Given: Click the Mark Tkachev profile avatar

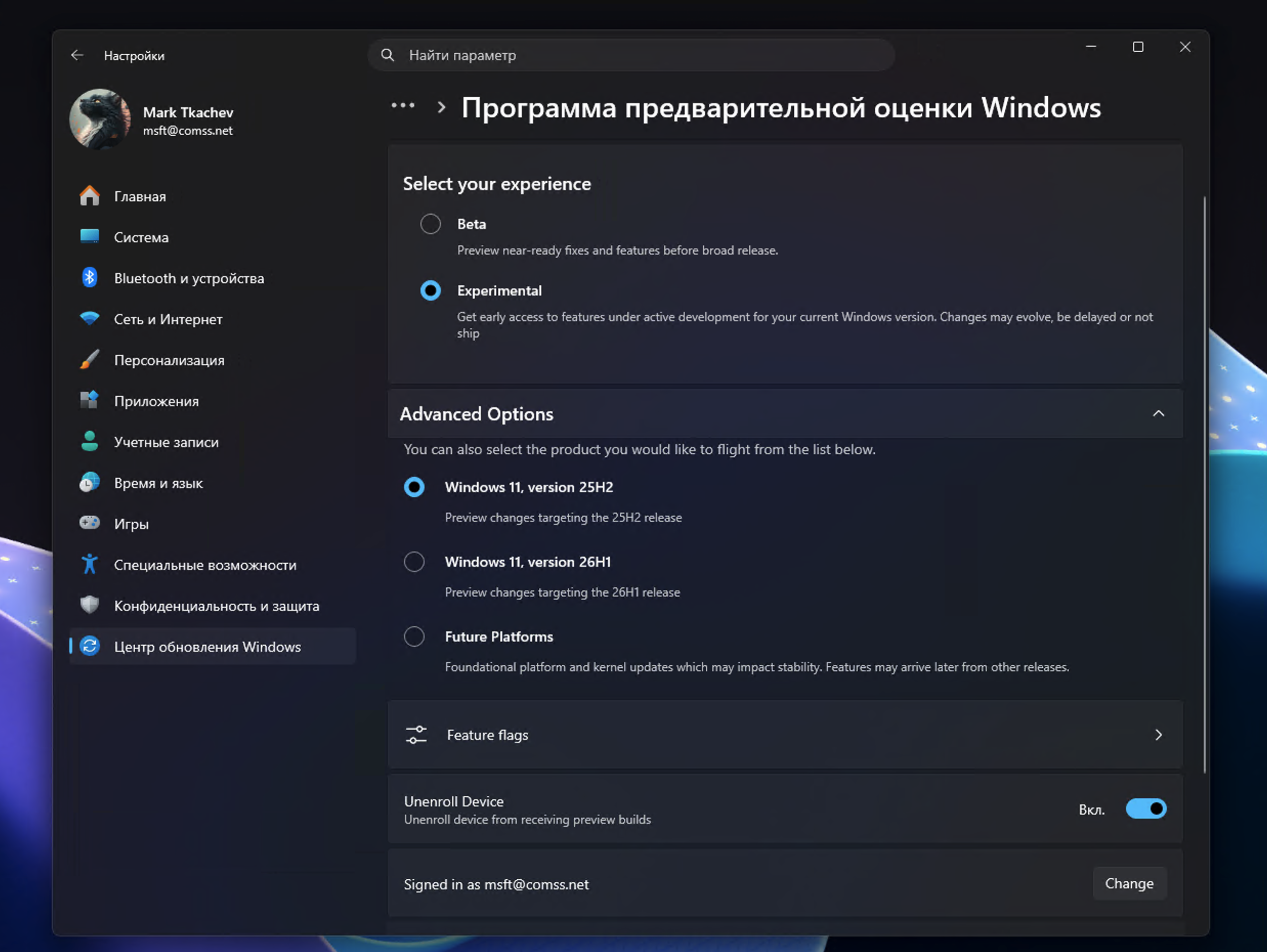Looking at the screenshot, I should (x=100, y=119).
